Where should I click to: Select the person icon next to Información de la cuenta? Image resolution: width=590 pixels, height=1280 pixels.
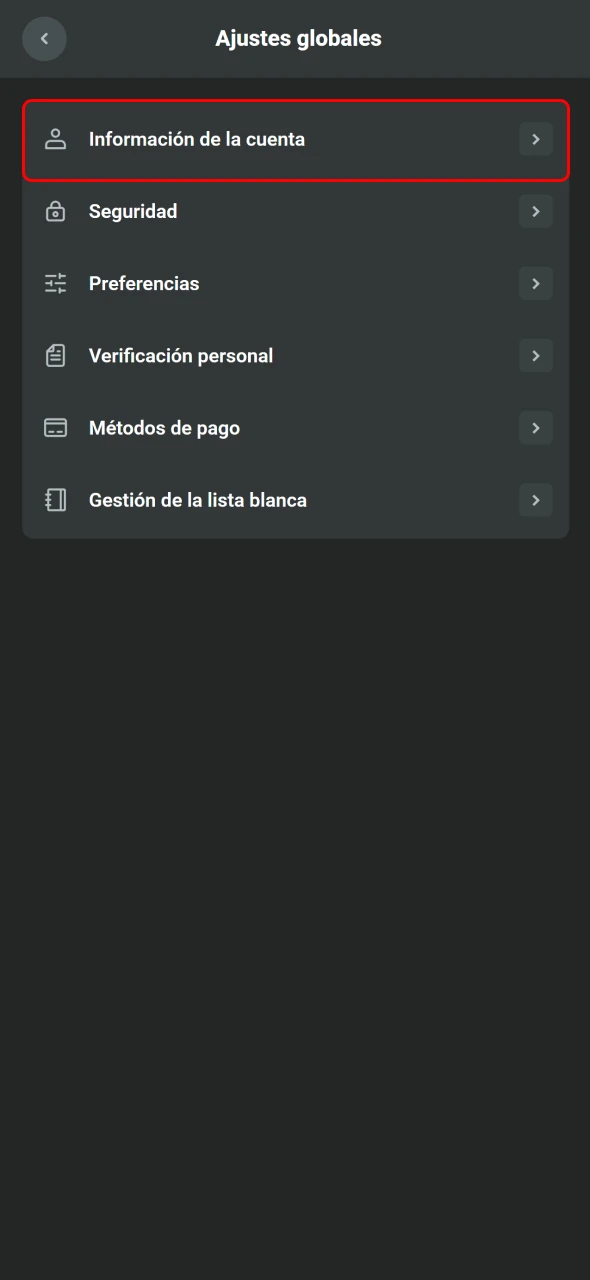point(55,139)
